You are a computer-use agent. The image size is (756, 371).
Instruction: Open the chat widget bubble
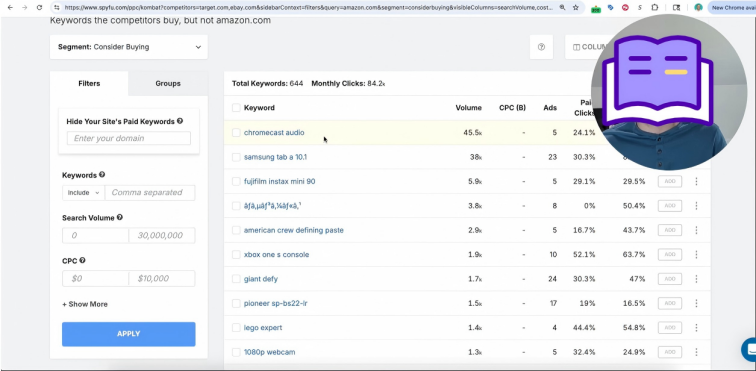coord(750,350)
